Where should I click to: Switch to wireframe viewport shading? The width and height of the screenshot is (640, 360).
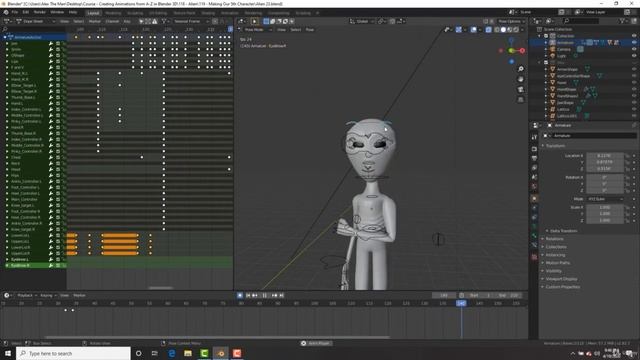coord(497,29)
